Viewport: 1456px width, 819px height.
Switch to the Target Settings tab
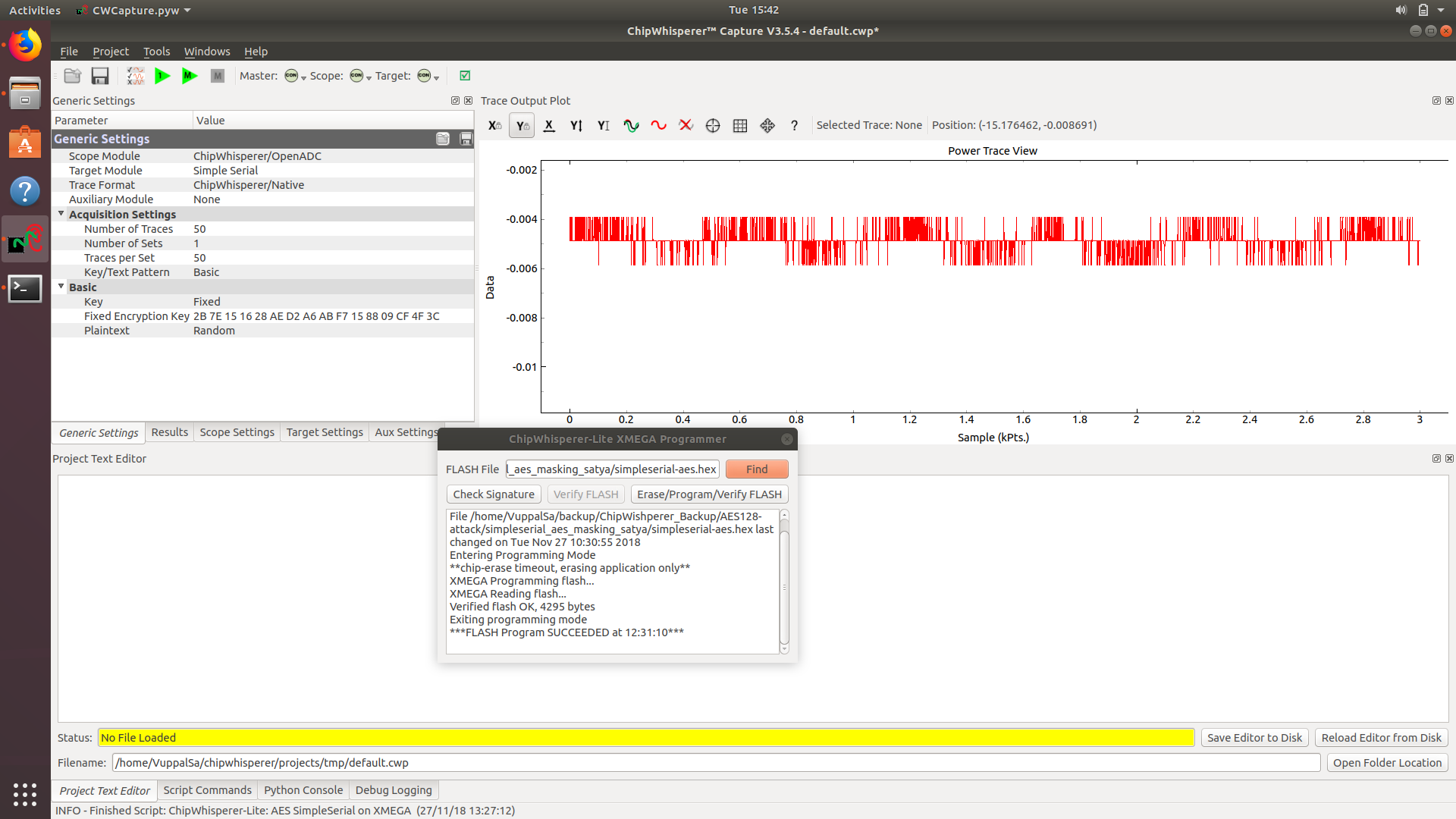pyautogui.click(x=325, y=432)
